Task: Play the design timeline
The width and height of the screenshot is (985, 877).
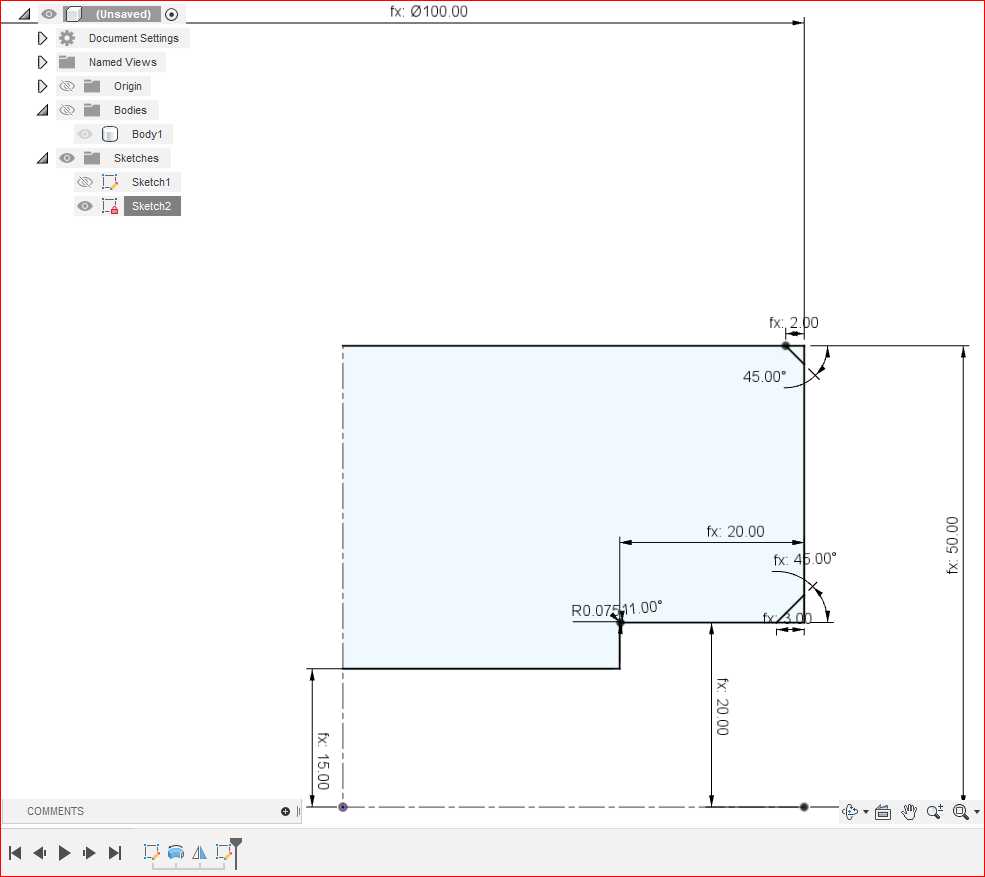Action: point(64,852)
